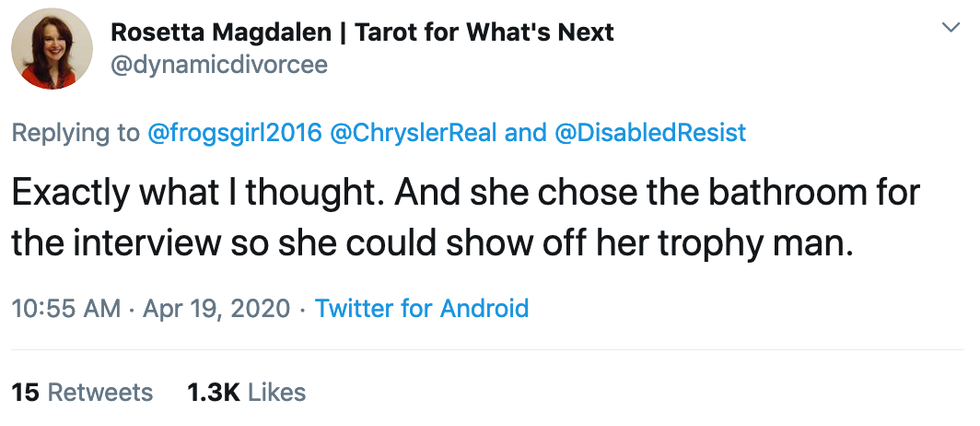
Task: Click the "Likes" label word
Action: pyautogui.click(x=277, y=392)
